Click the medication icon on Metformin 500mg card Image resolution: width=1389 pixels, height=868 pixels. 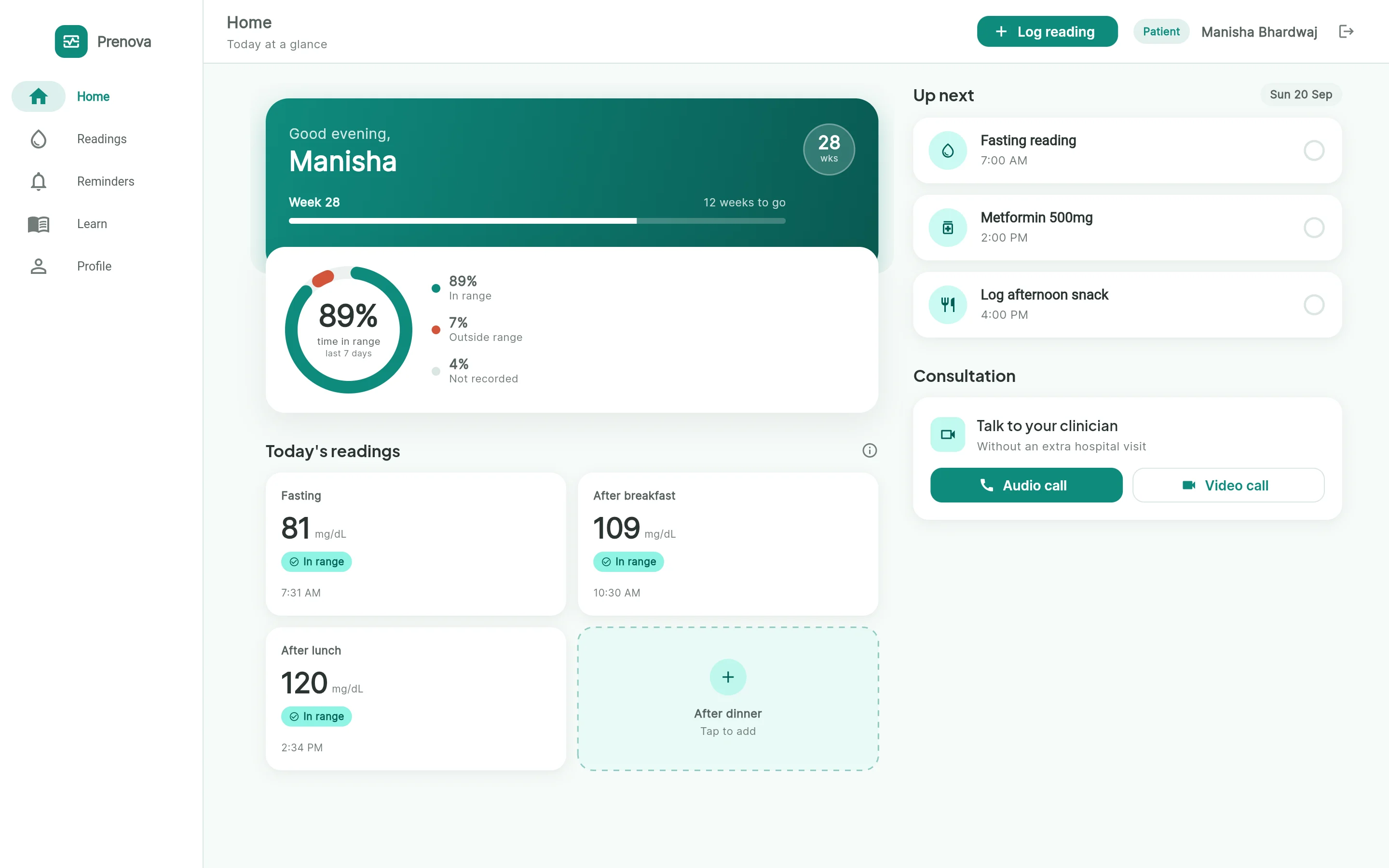[x=948, y=228]
